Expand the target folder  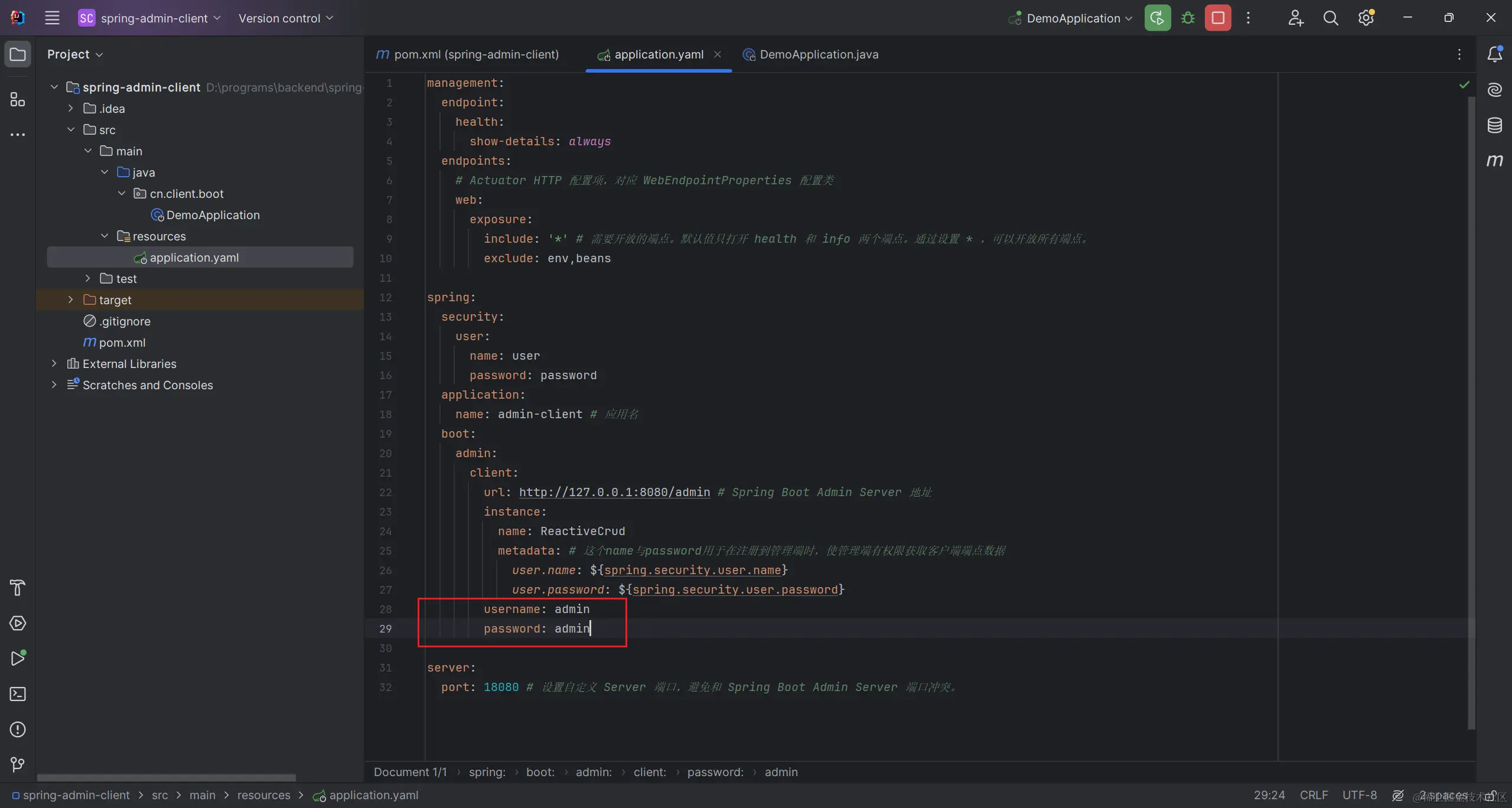[x=71, y=300]
